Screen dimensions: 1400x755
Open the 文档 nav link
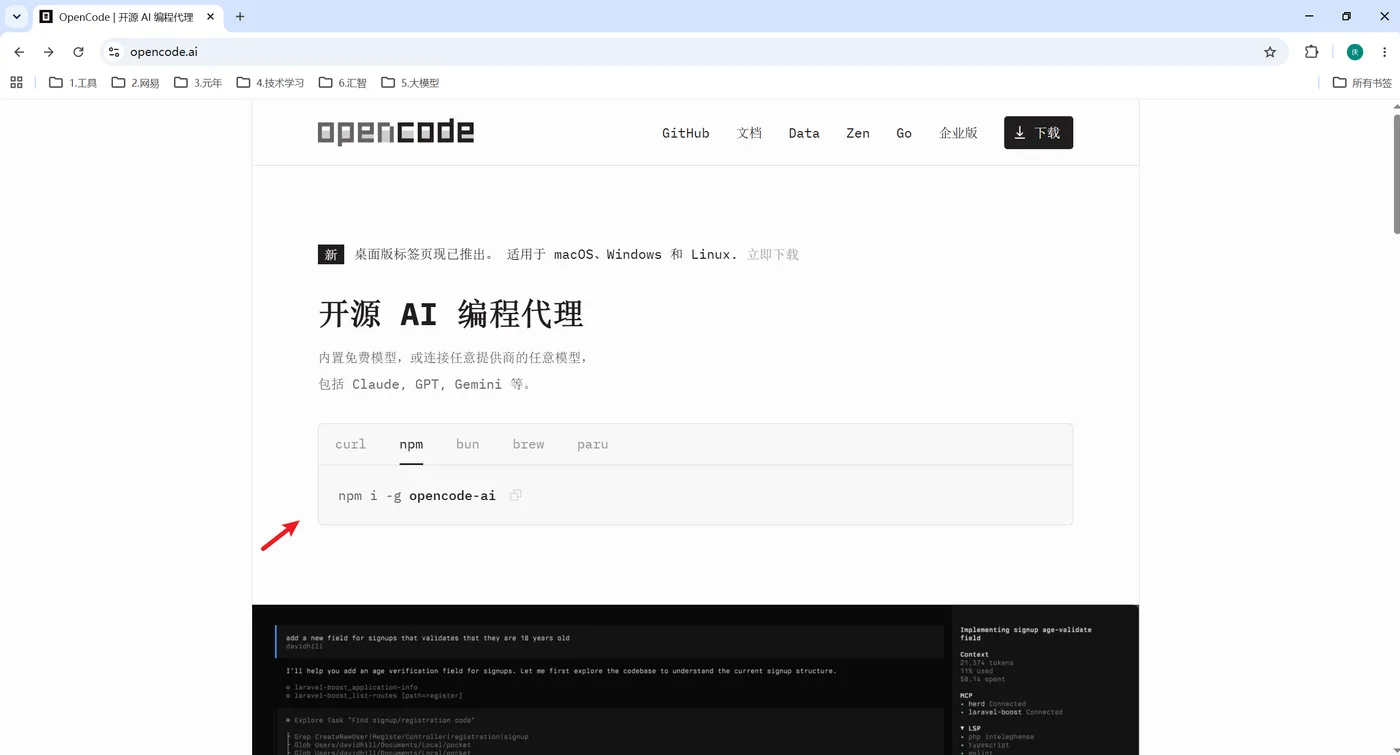coord(749,133)
